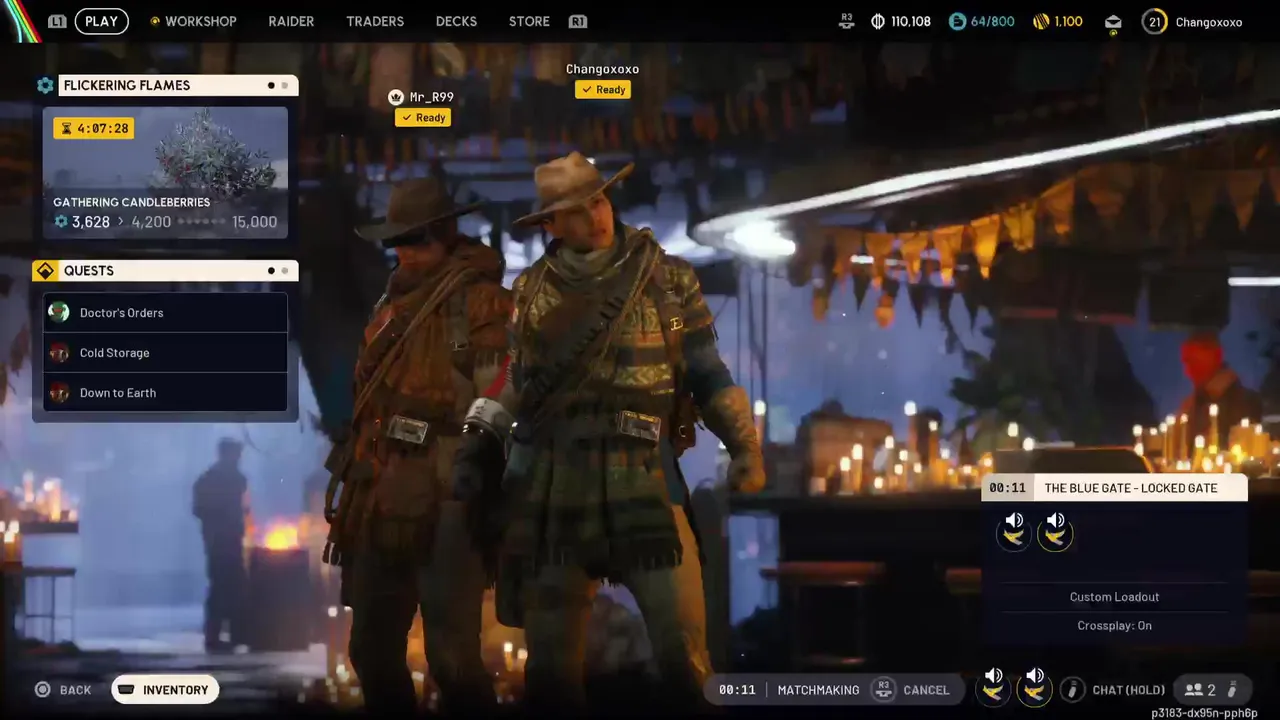The height and width of the screenshot is (720, 1280).
Task: Click the map panel 00:11 timer
Action: click(x=1007, y=488)
